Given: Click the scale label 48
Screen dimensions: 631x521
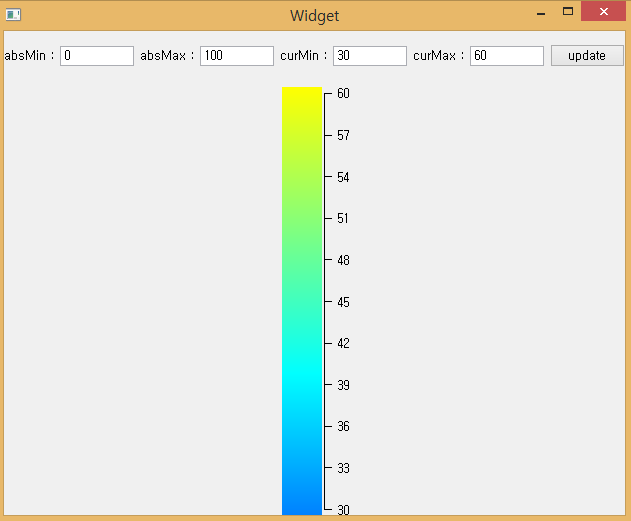Looking at the screenshot, I should click(343, 260).
